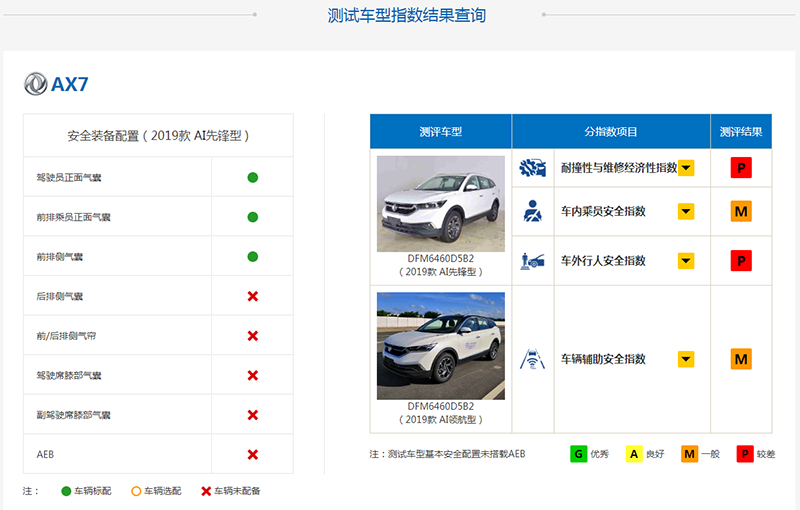The width and height of the screenshot is (800, 510).
Task: Click the 驾驶员正面气囊 label
Action: pyautogui.click(x=69, y=177)
